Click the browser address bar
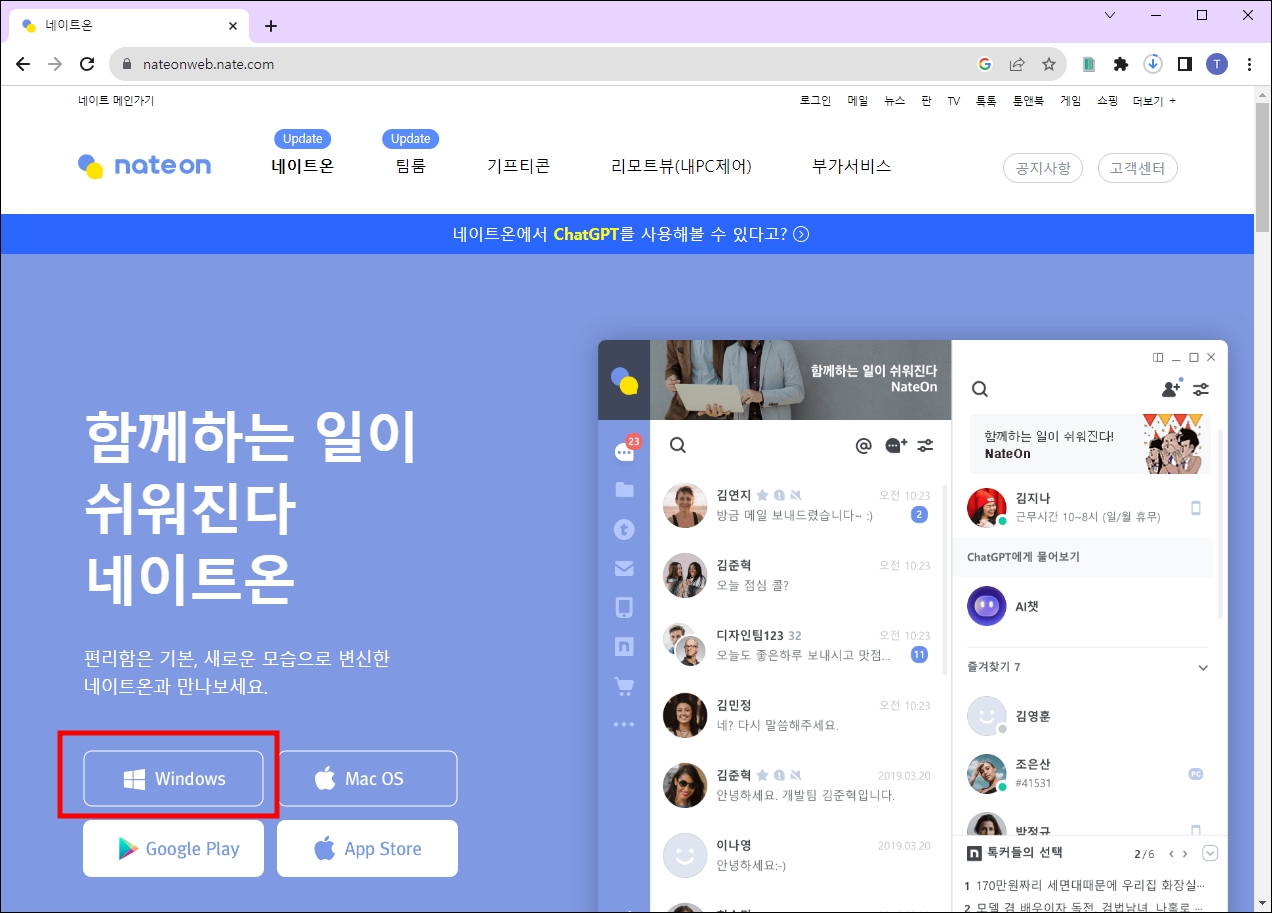Image resolution: width=1272 pixels, height=913 pixels. (x=400, y=63)
